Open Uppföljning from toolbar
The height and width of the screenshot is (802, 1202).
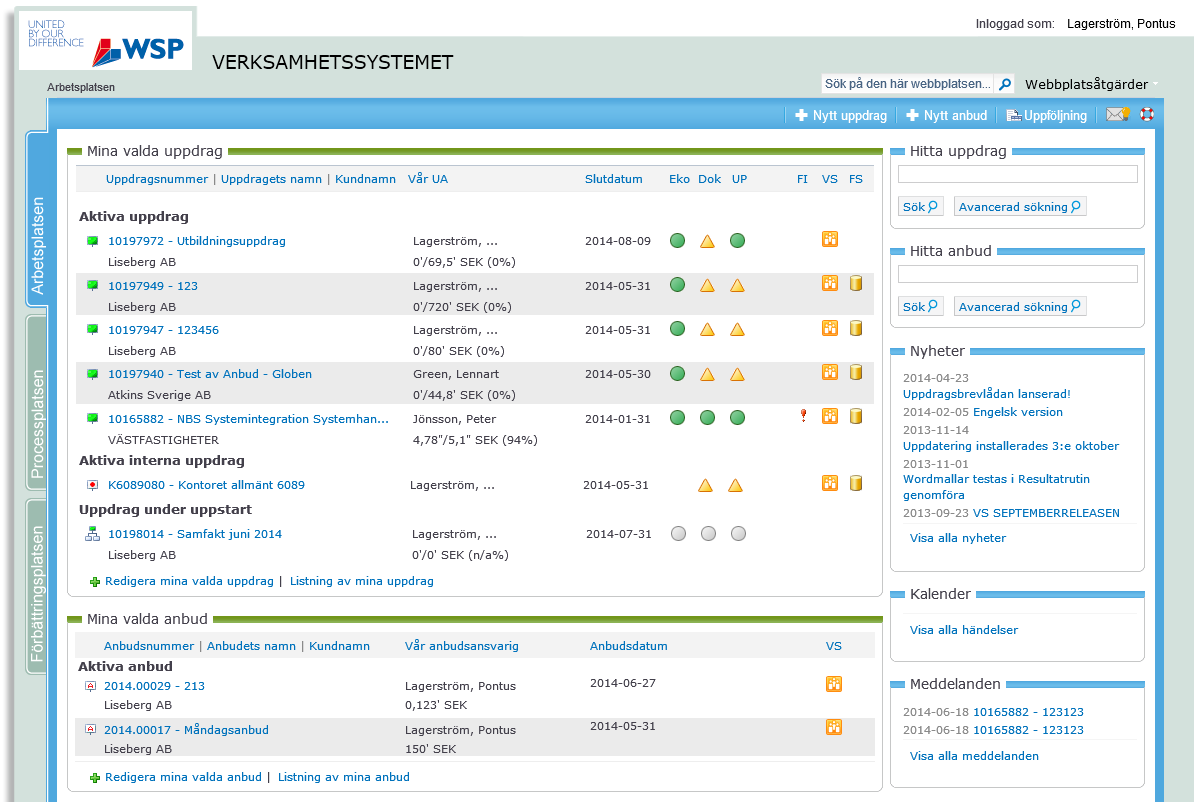(x=1046, y=116)
